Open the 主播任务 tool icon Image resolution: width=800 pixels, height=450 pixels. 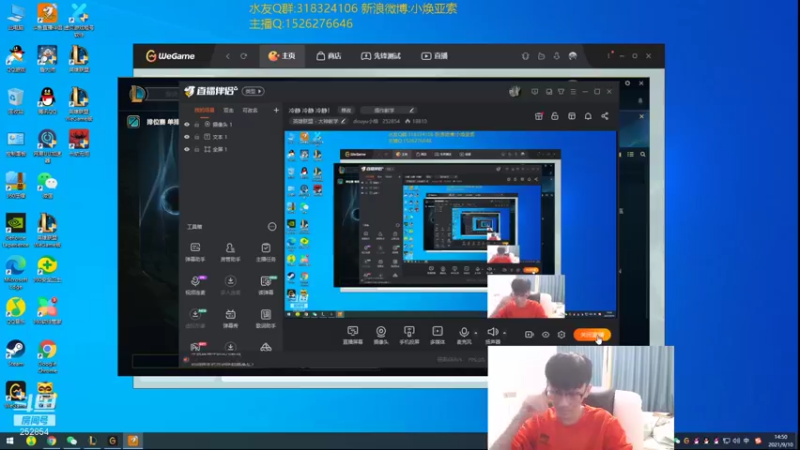[265, 252]
